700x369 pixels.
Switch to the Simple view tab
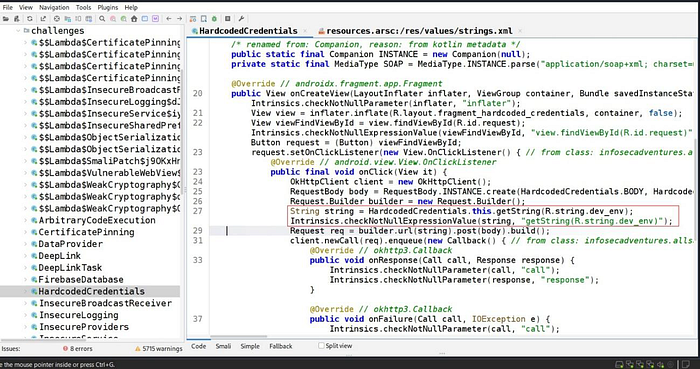[250, 346]
